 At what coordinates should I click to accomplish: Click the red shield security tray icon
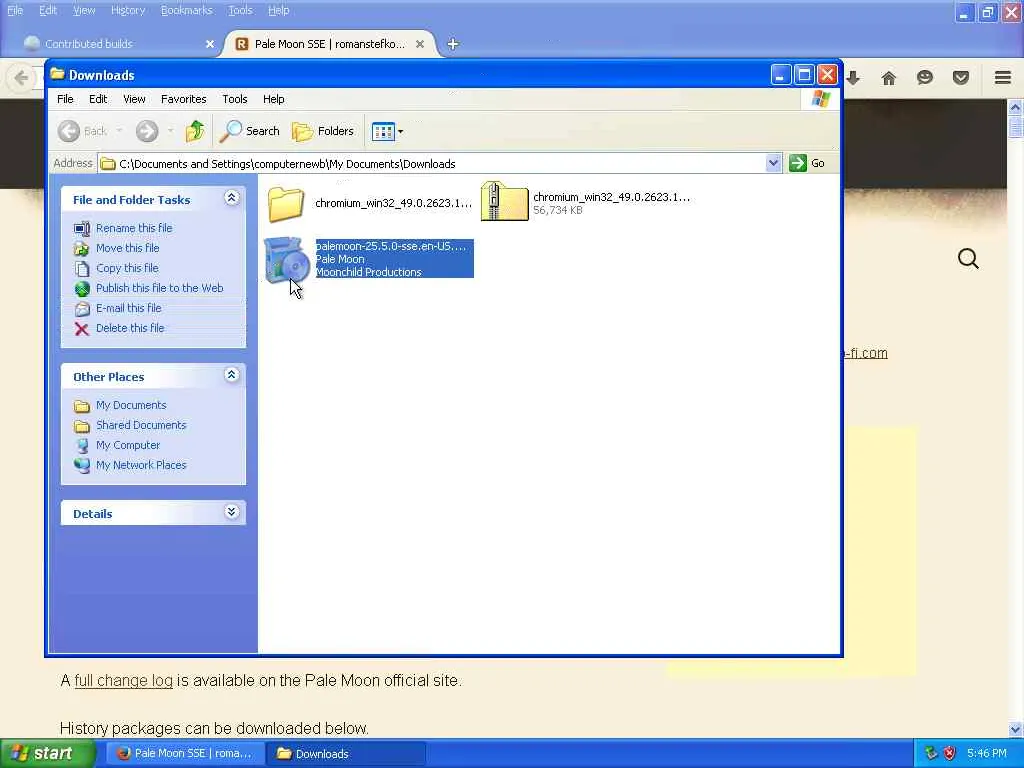(949, 754)
